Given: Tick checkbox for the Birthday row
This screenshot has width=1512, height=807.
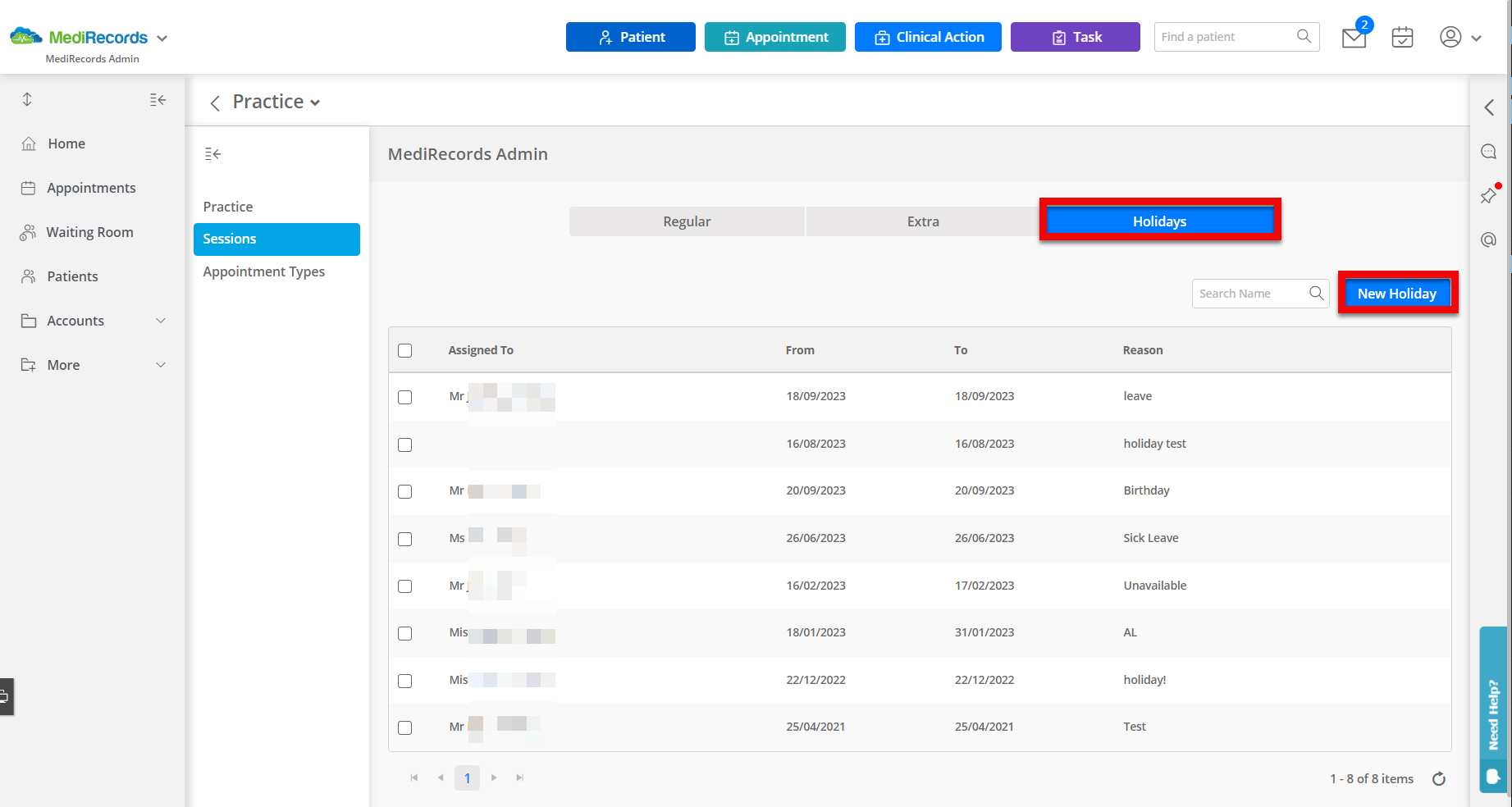Looking at the screenshot, I should [405, 491].
